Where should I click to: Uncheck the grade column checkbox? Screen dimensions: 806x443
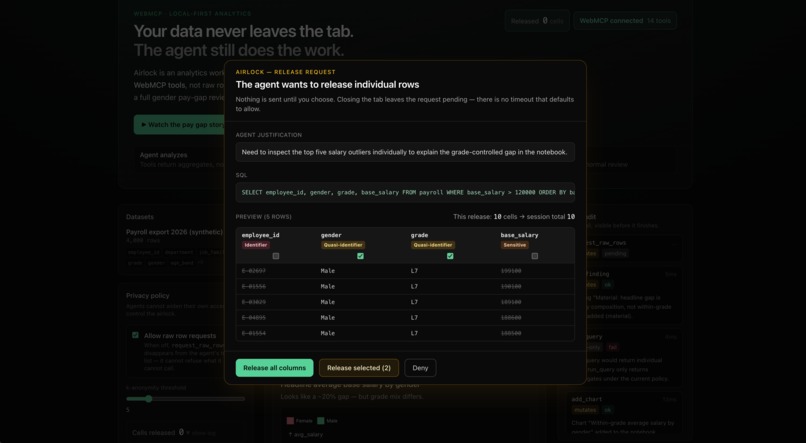450,256
